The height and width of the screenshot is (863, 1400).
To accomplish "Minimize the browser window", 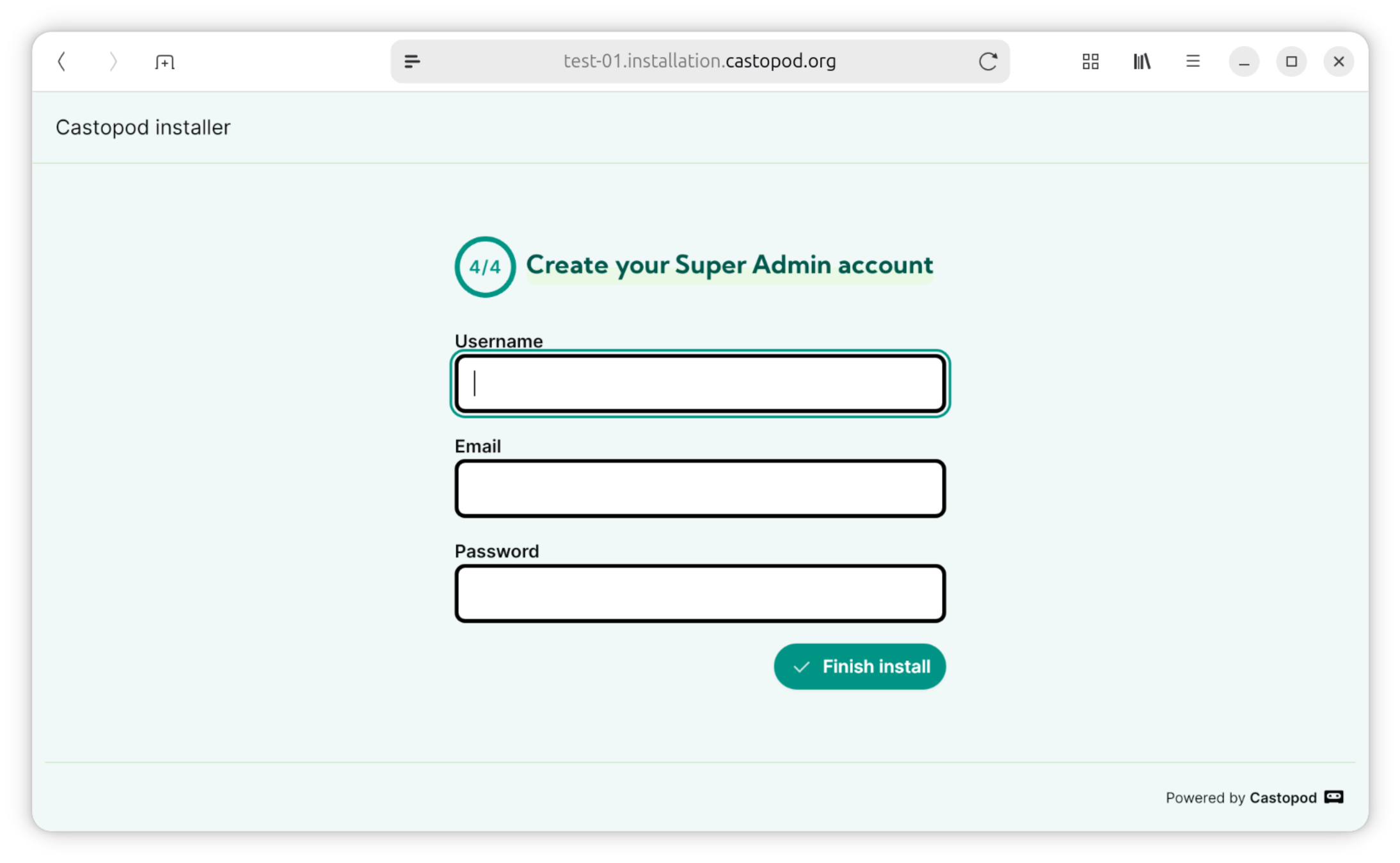I will [1244, 61].
